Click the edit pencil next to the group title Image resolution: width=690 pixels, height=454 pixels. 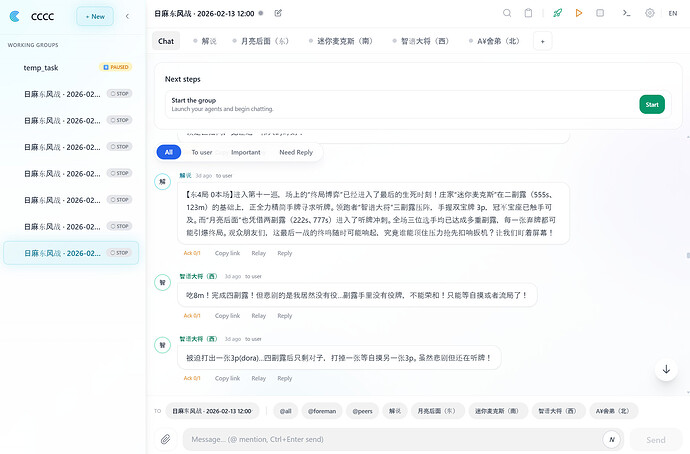278,13
